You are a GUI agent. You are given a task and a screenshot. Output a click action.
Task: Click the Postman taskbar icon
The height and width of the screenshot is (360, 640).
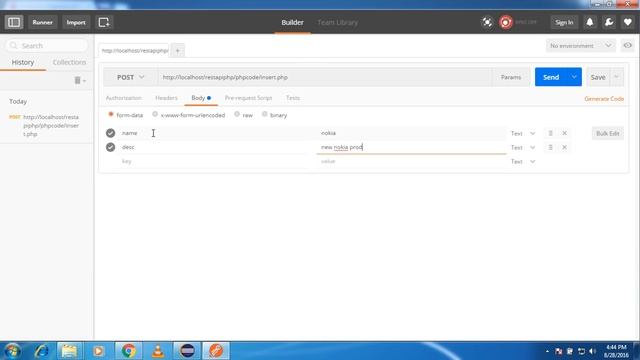[216, 351]
